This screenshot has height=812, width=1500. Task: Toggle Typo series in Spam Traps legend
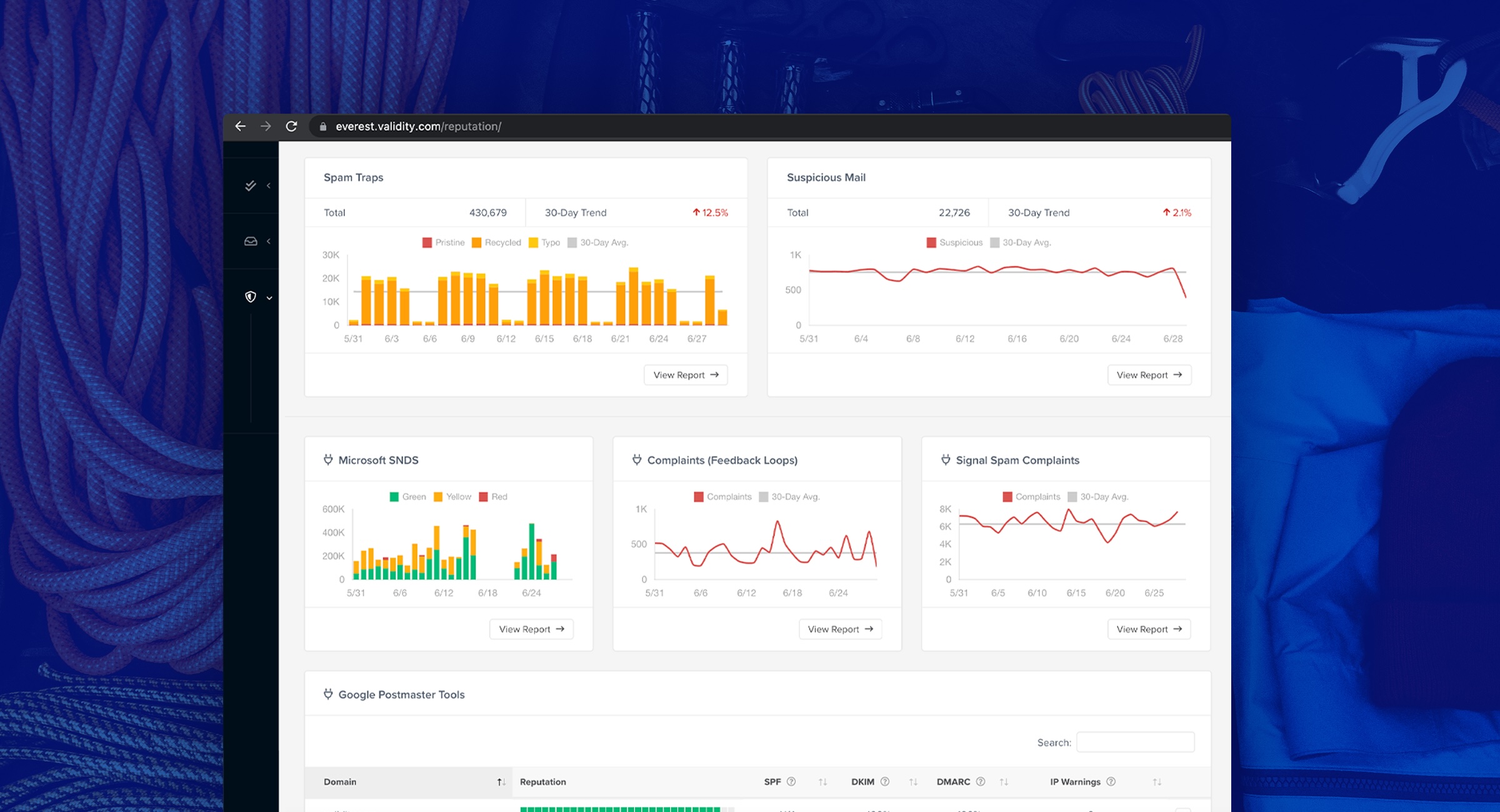click(544, 242)
